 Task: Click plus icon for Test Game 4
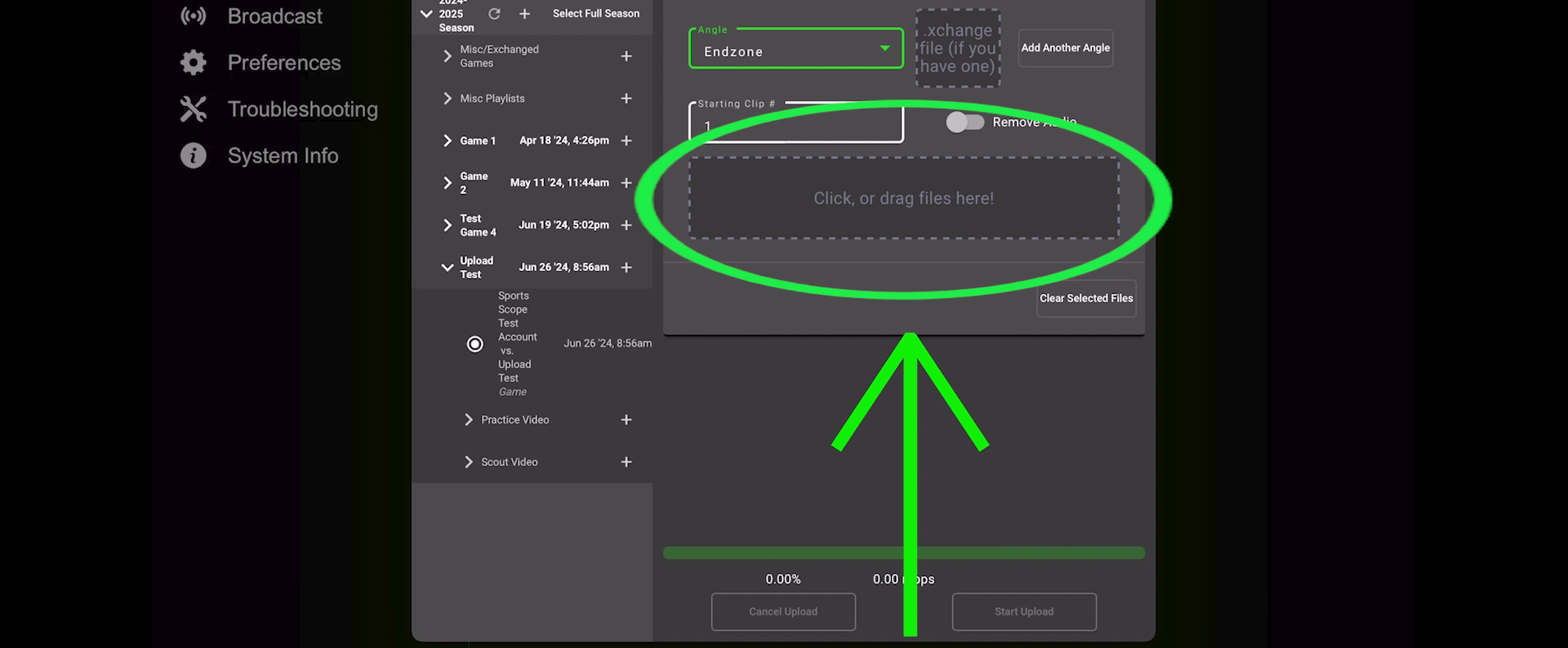click(x=626, y=225)
